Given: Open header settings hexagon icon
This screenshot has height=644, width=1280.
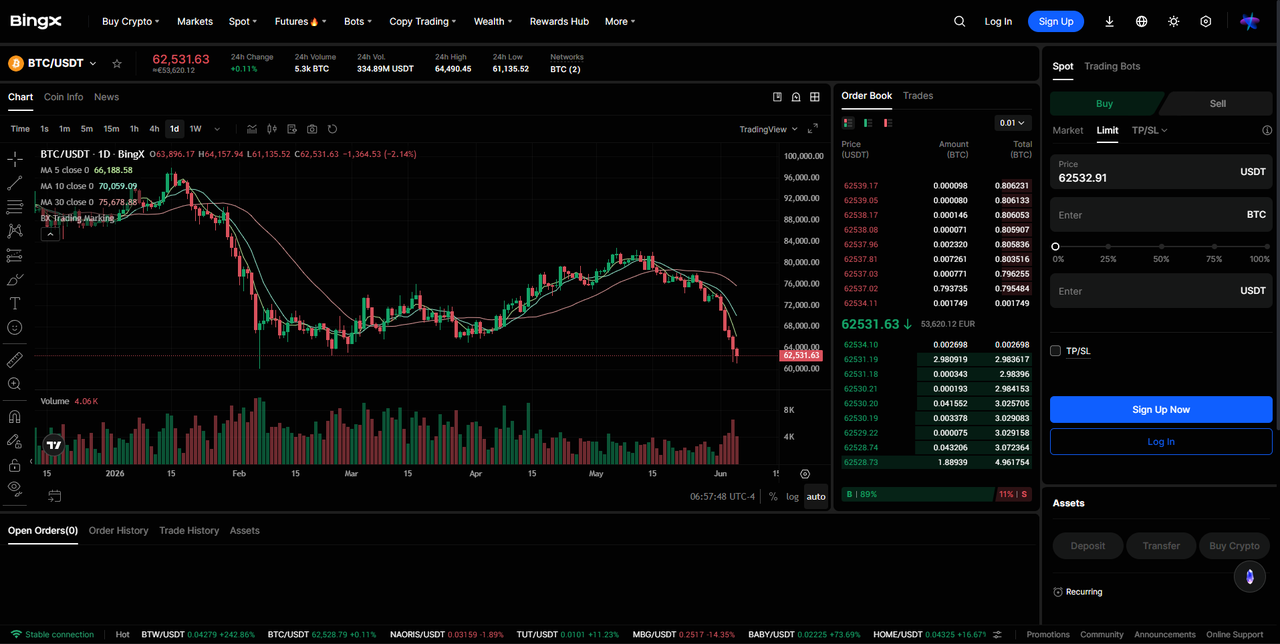Looking at the screenshot, I should (1205, 21).
